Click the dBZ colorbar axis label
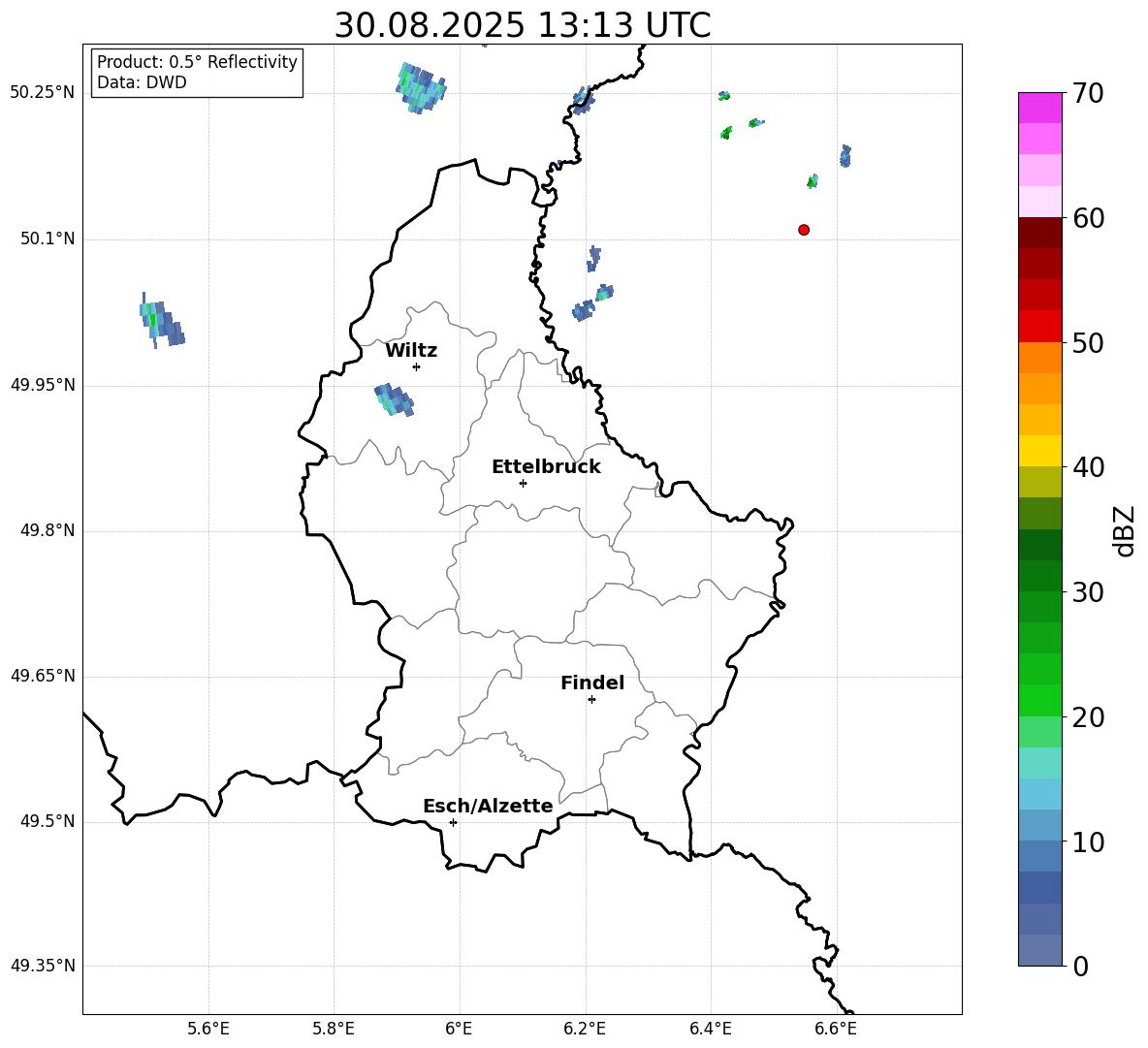This screenshot has height=1048, width=1148. coord(1124,530)
